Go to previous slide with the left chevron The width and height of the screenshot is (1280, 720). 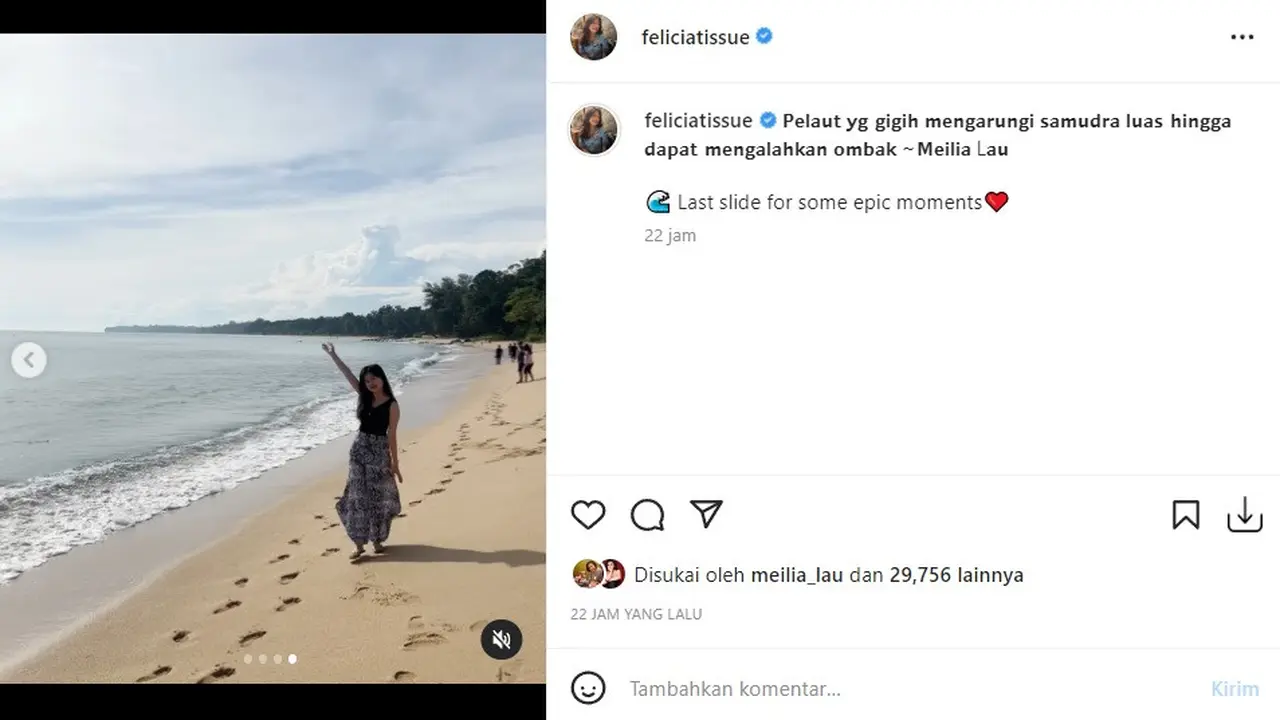click(29, 360)
